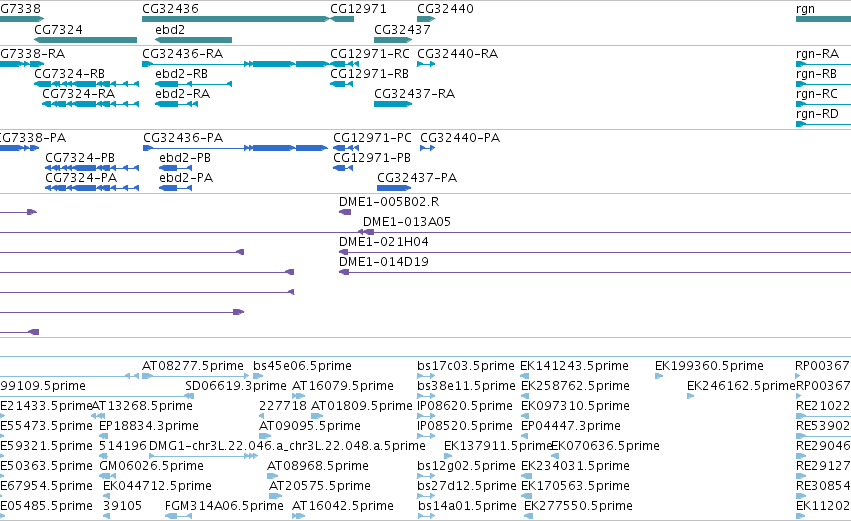Select the rgn-RD transcript label

(817, 114)
